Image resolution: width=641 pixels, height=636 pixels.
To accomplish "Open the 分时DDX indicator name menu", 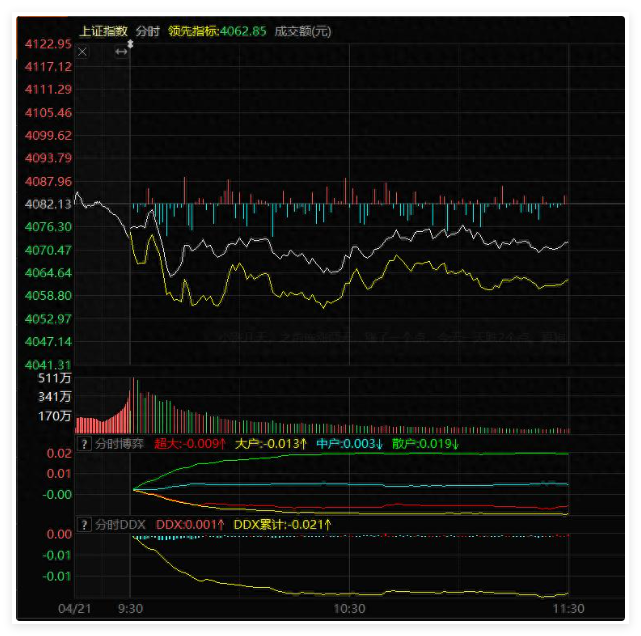I will pyautogui.click(x=119, y=524).
